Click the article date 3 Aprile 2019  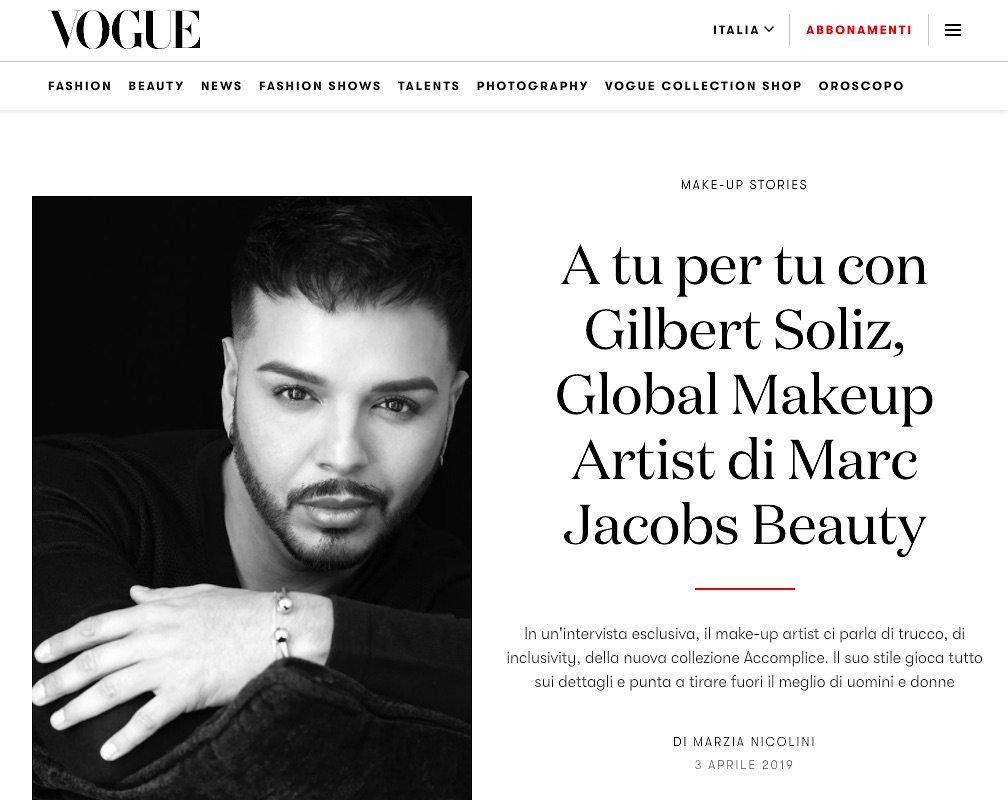[x=744, y=765]
